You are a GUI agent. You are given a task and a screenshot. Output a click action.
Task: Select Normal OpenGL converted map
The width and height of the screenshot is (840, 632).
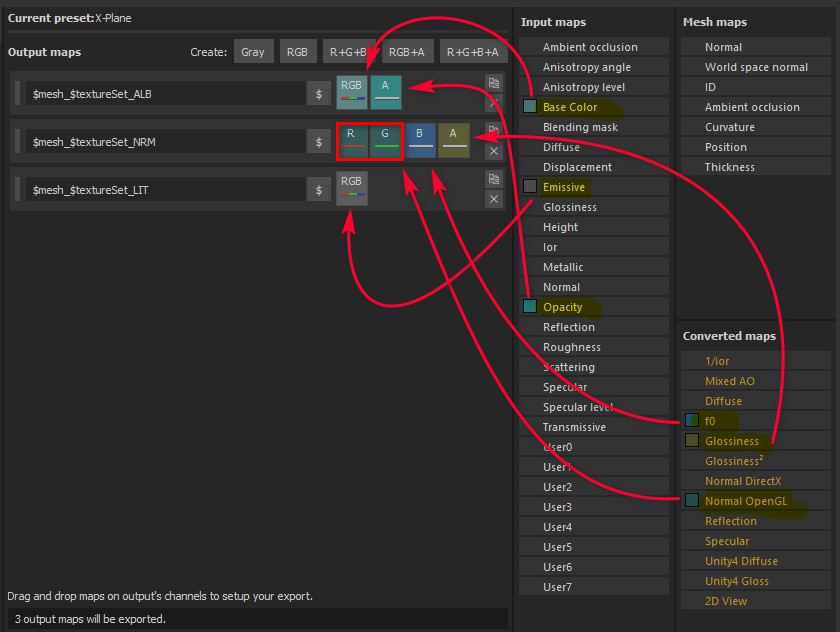coord(755,501)
